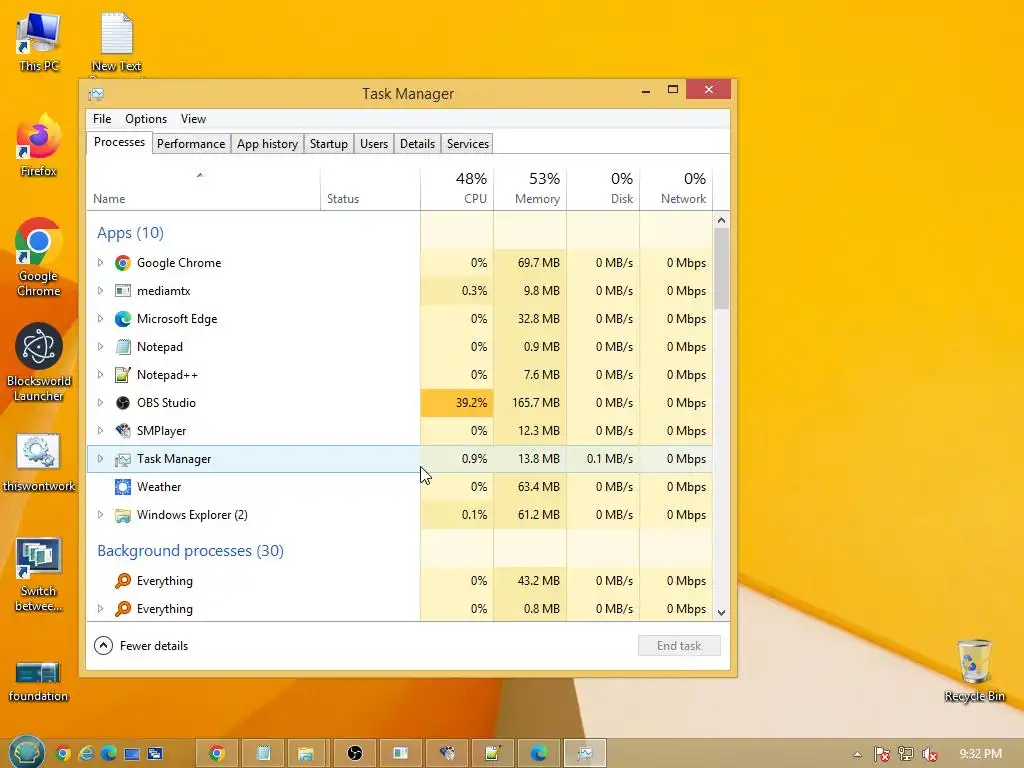1024x768 pixels.
Task: Select the foundation desktop icon
Action: point(39,680)
